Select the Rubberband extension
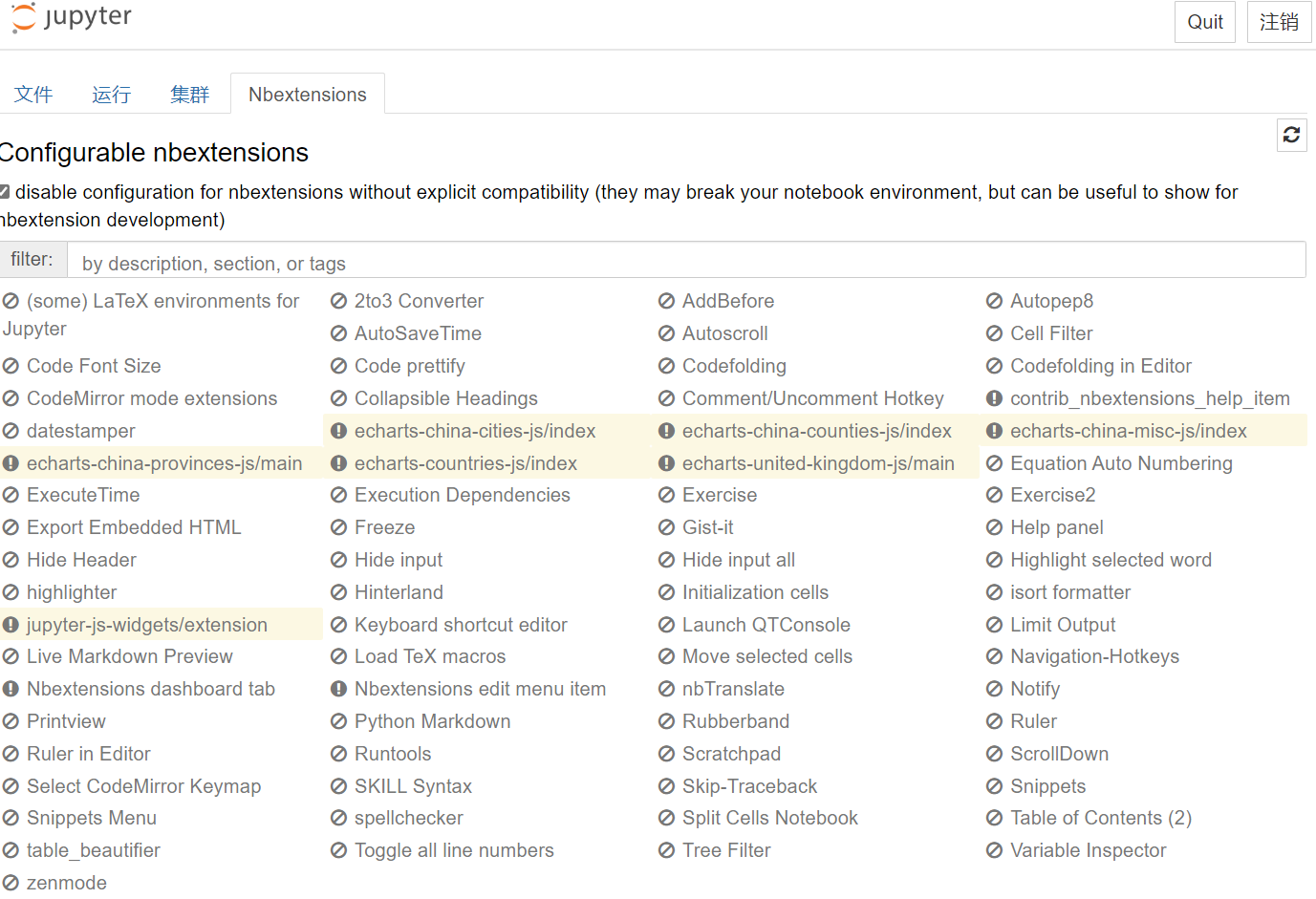The width and height of the screenshot is (1316, 899). point(736,721)
